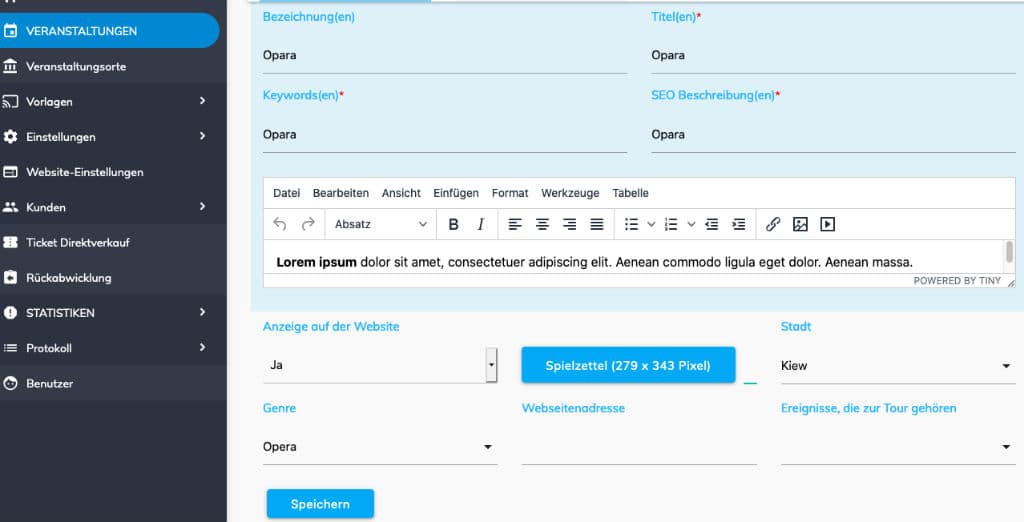Open the Absatz paragraph format dropdown
Image resolution: width=1024 pixels, height=522 pixels.
click(x=380, y=224)
